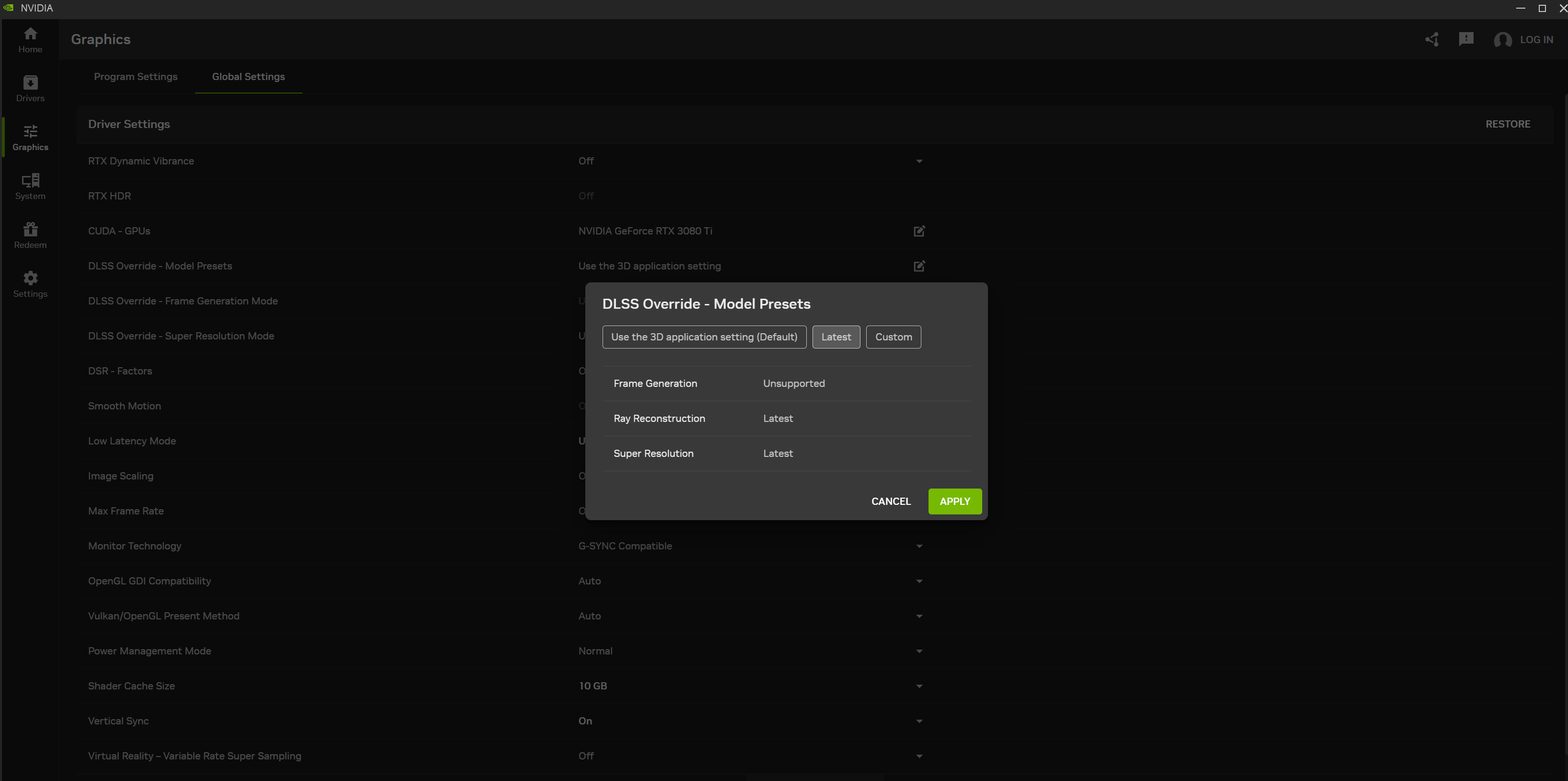The height and width of the screenshot is (781, 1568).
Task: Choose Use the 3D application setting (Default)
Action: pos(704,337)
